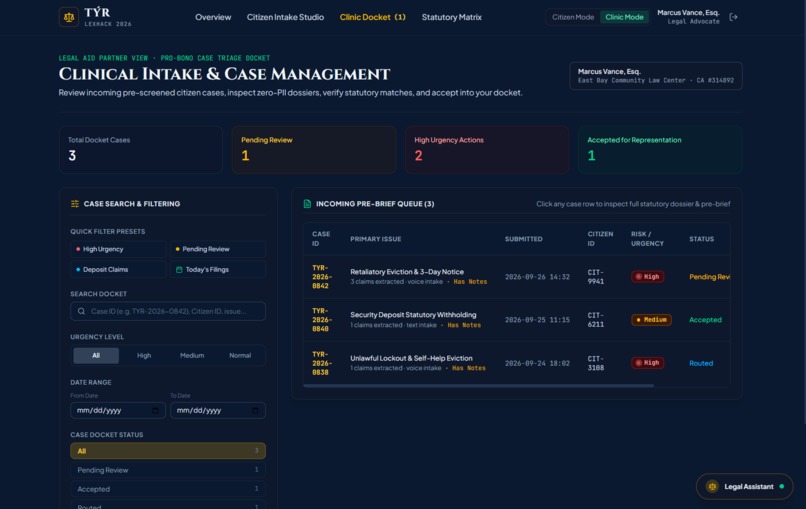Click the Routed status in the queue
This screenshot has width=806, height=509.
701,363
